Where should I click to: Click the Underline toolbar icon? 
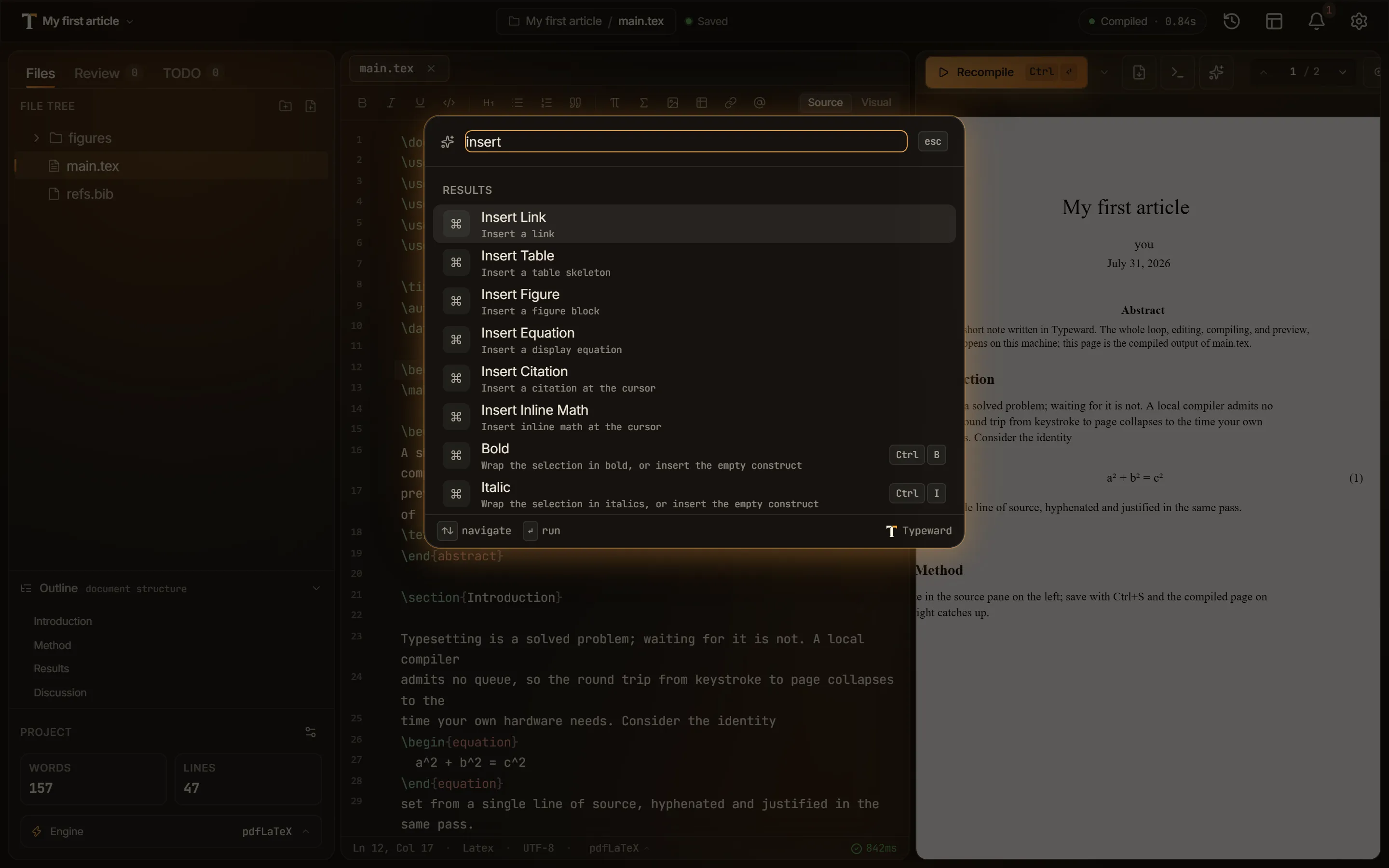click(x=420, y=103)
